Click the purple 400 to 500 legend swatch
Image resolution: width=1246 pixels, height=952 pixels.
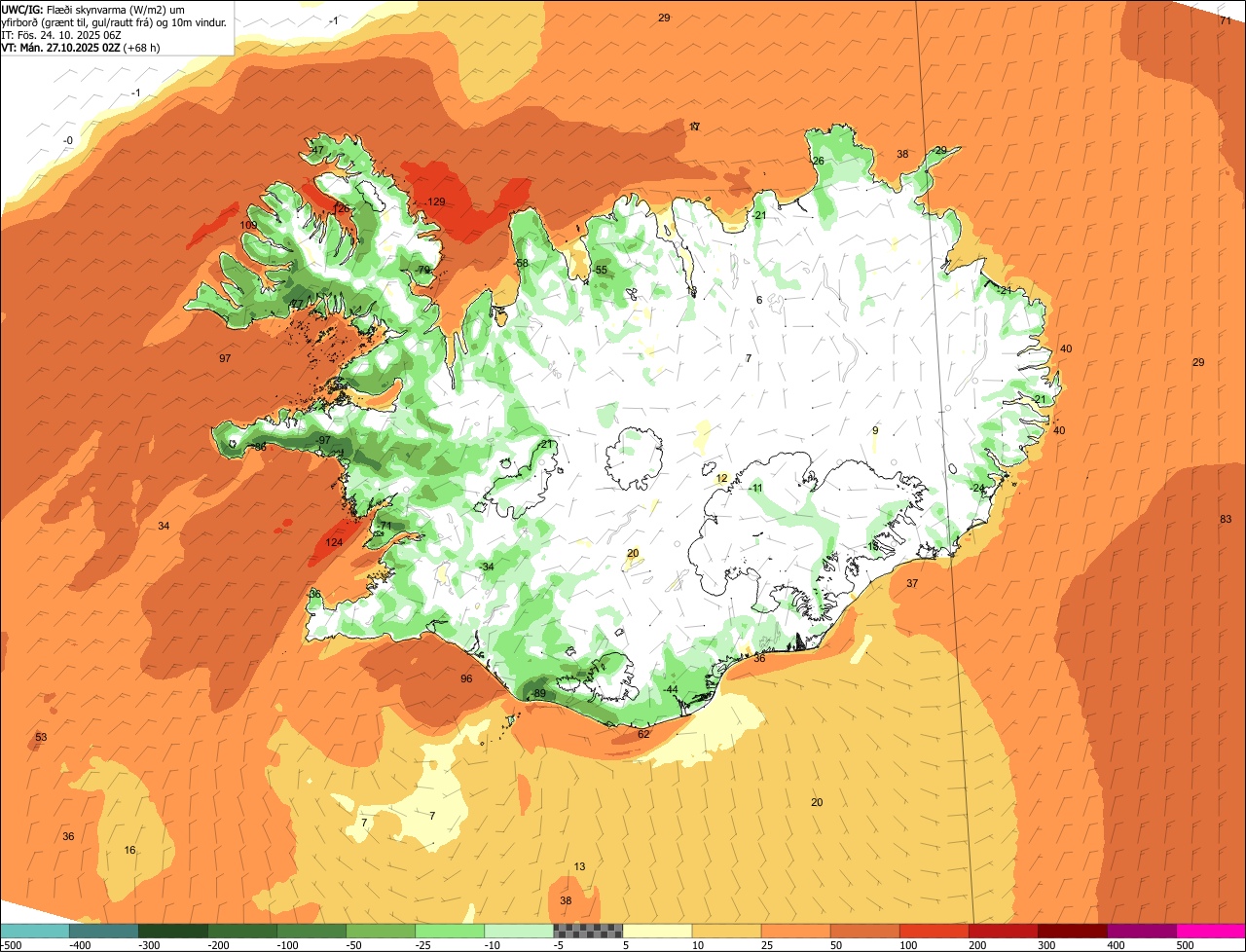pos(1141,931)
